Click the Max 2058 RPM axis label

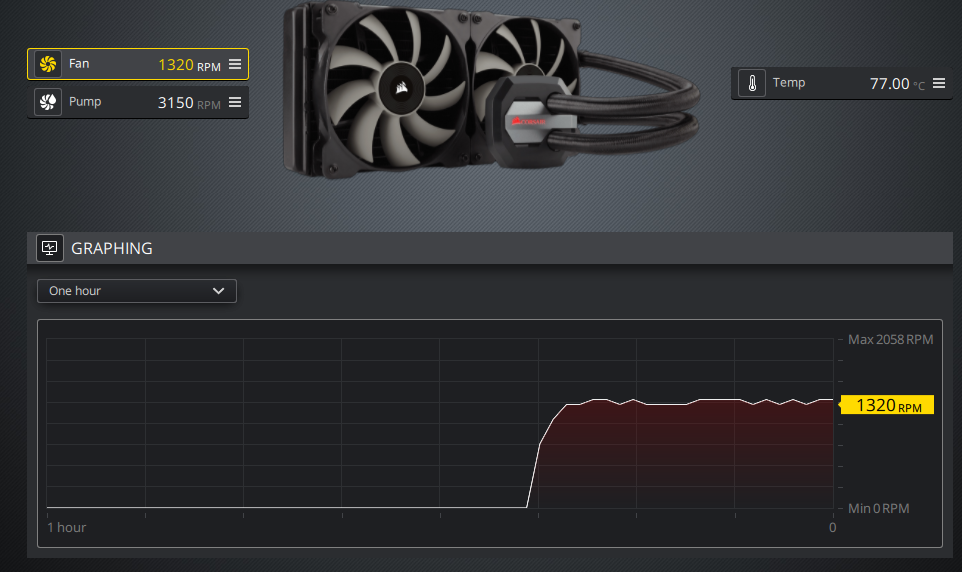pos(890,339)
